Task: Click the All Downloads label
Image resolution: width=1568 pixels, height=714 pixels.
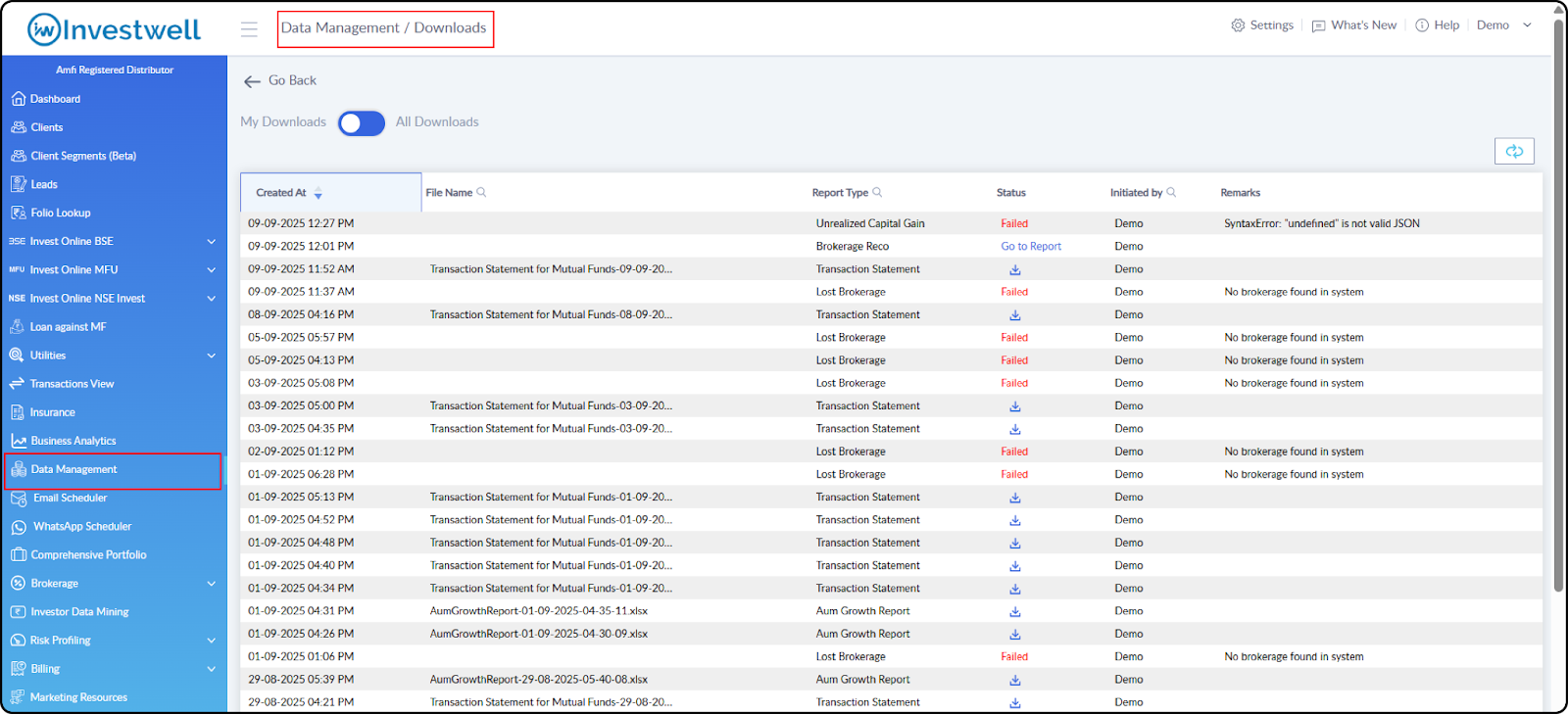Action: (x=437, y=122)
